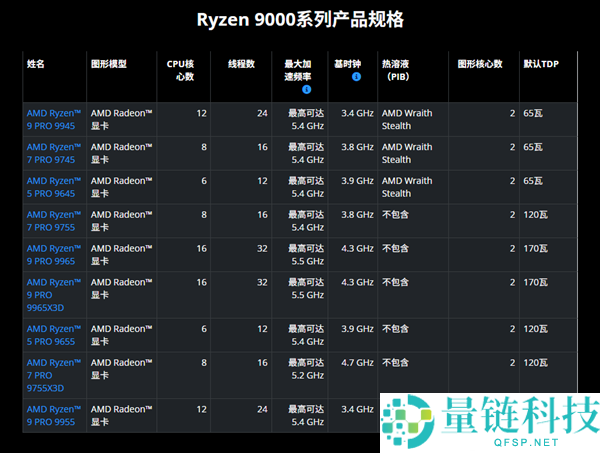Click 4.3 GHz base clock in 9965X3D row

click(x=357, y=282)
